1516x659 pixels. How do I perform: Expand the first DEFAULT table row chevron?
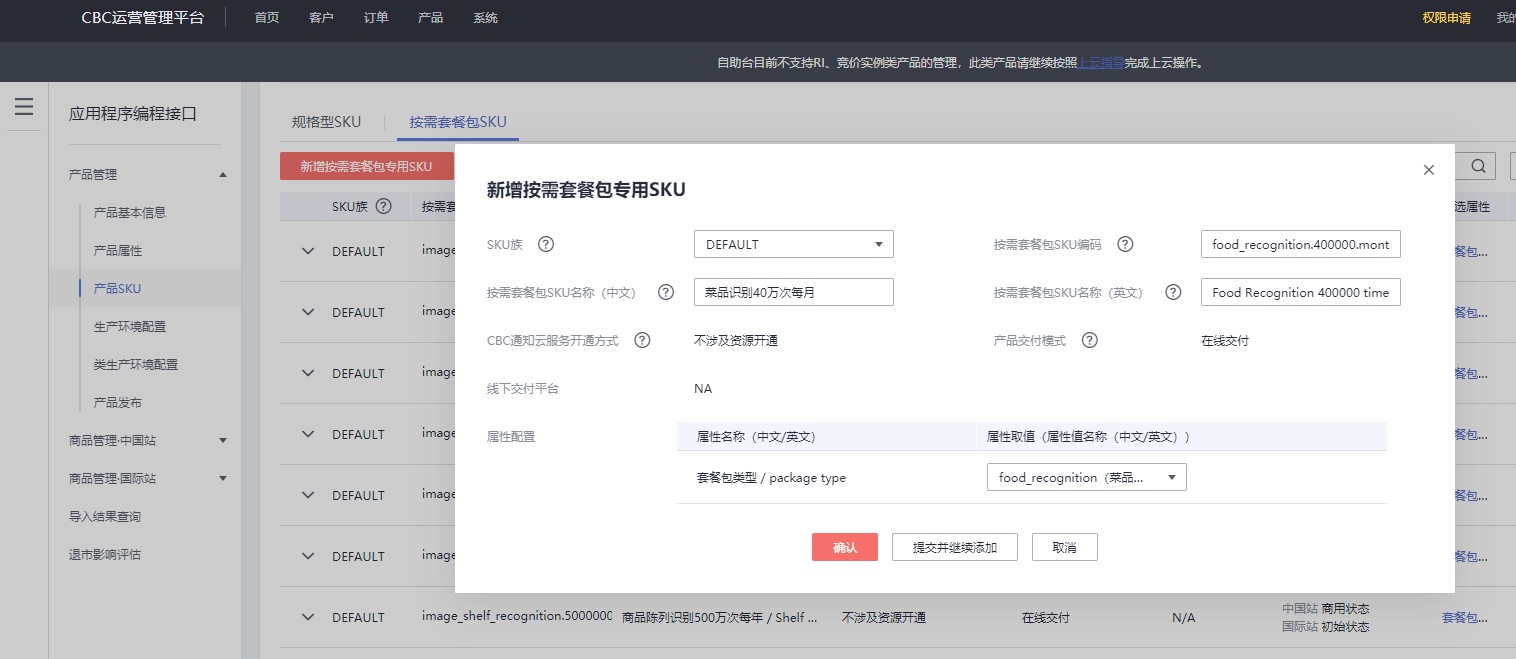coord(308,251)
